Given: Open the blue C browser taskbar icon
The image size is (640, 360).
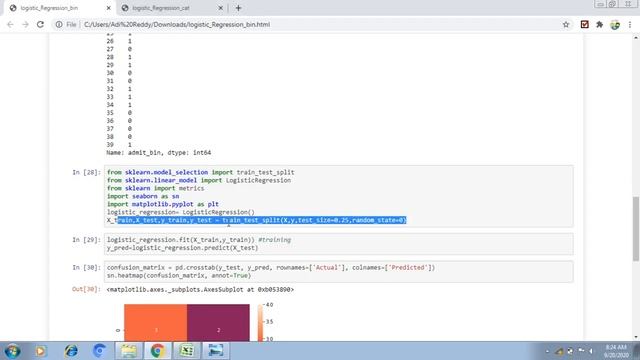Looking at the screenshot, I should pos(99,351).
